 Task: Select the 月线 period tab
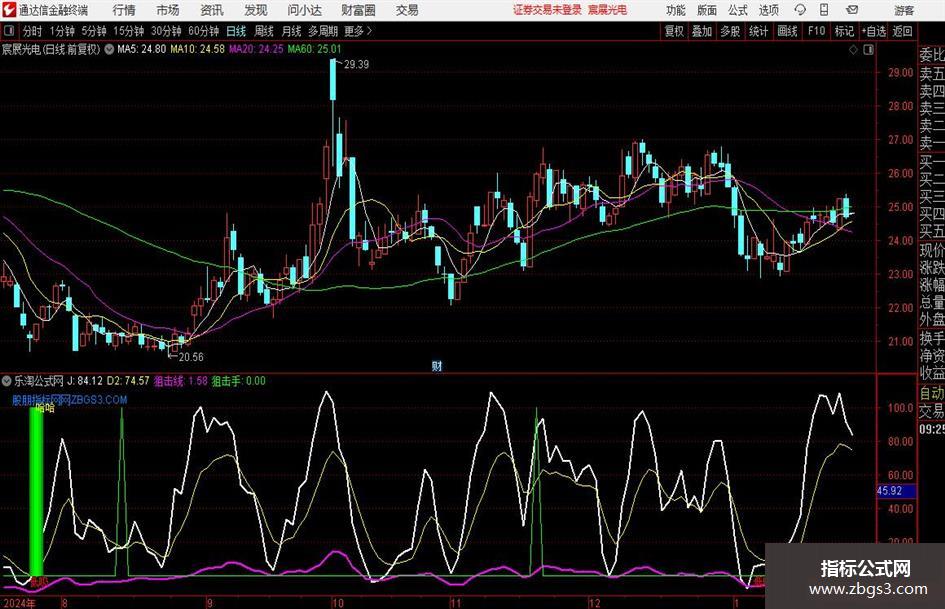tap(291, 31)
